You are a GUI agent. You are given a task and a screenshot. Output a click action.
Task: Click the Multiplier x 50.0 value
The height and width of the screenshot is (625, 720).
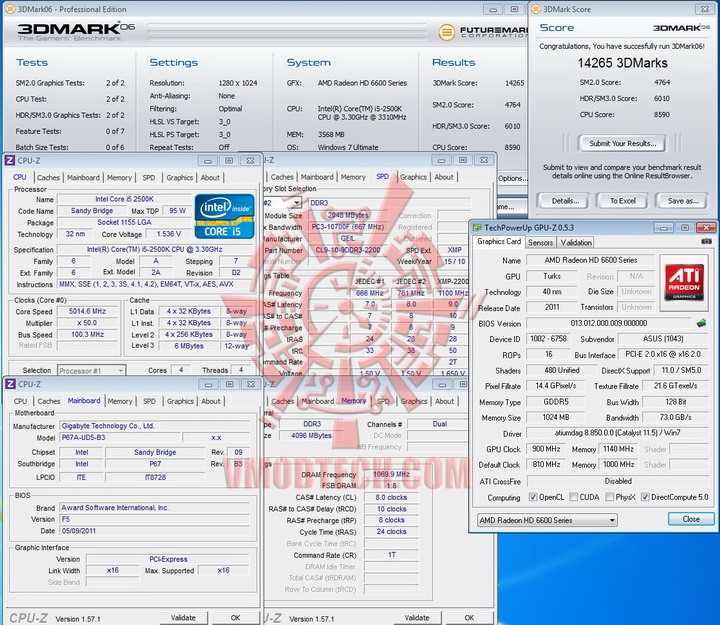(87, 322)
